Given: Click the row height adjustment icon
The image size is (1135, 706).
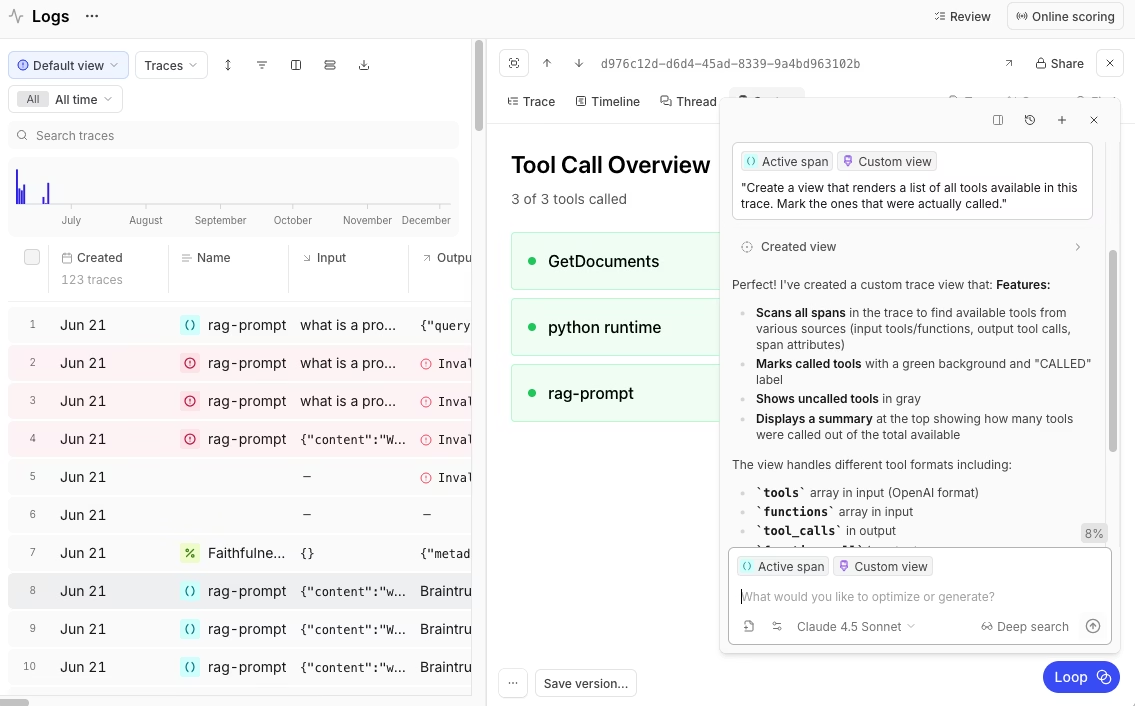Looking at the screenshot, I should [x=228, y=65].
